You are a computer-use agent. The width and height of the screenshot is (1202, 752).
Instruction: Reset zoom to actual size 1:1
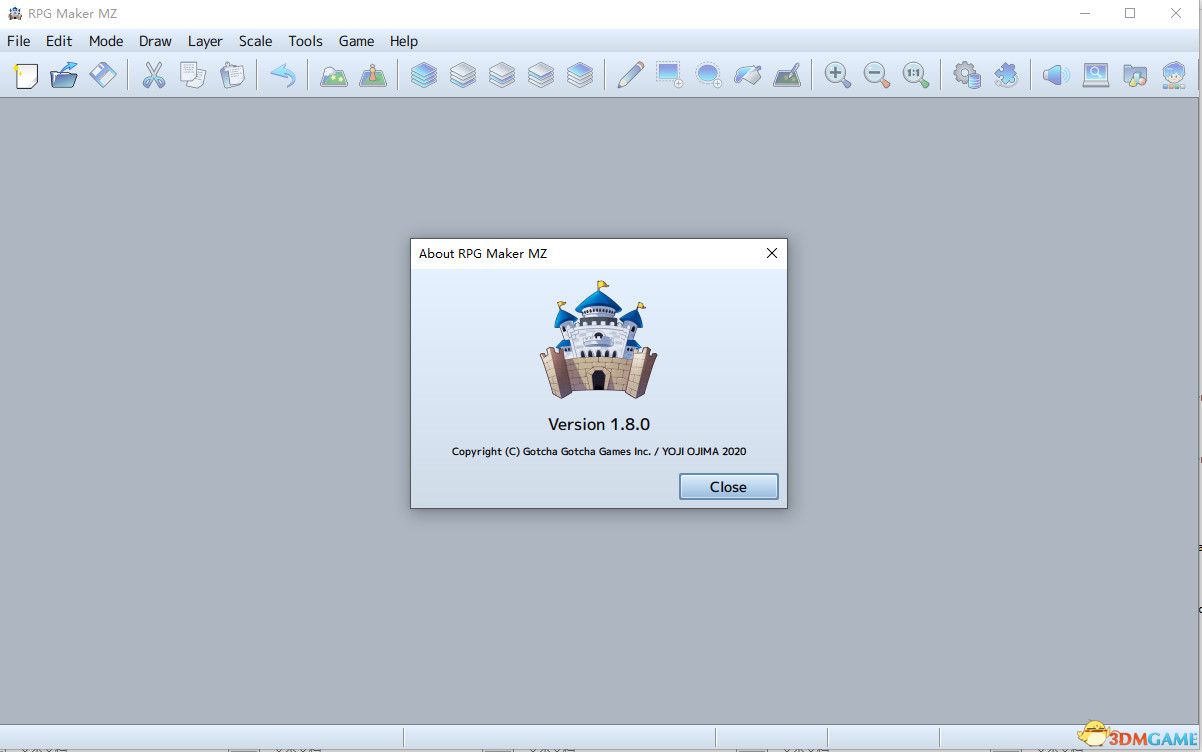tap(916, 75)
